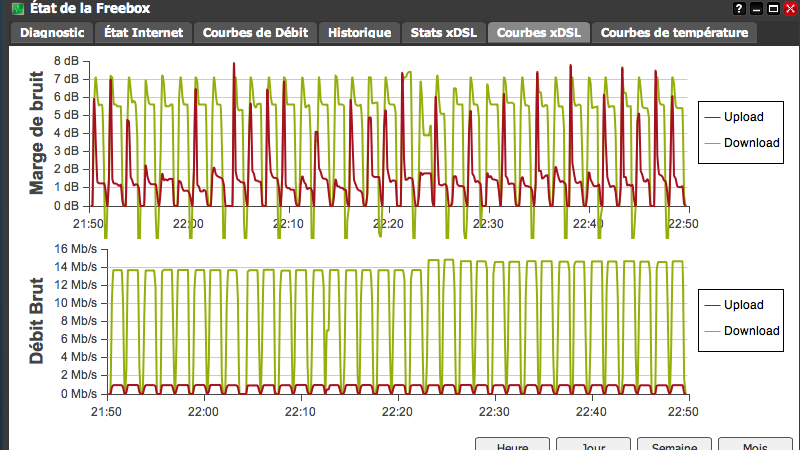Screen dimensions: 800x450
Task: Open the help question mark icon
Action: coord(739,8)
